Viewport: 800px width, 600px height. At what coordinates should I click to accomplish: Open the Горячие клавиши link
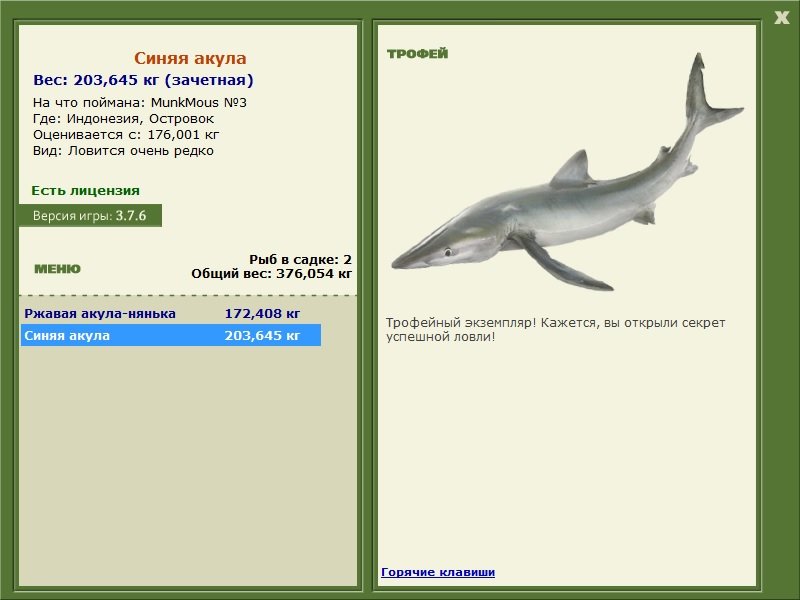pyautogui.click(x=438, y=572)
